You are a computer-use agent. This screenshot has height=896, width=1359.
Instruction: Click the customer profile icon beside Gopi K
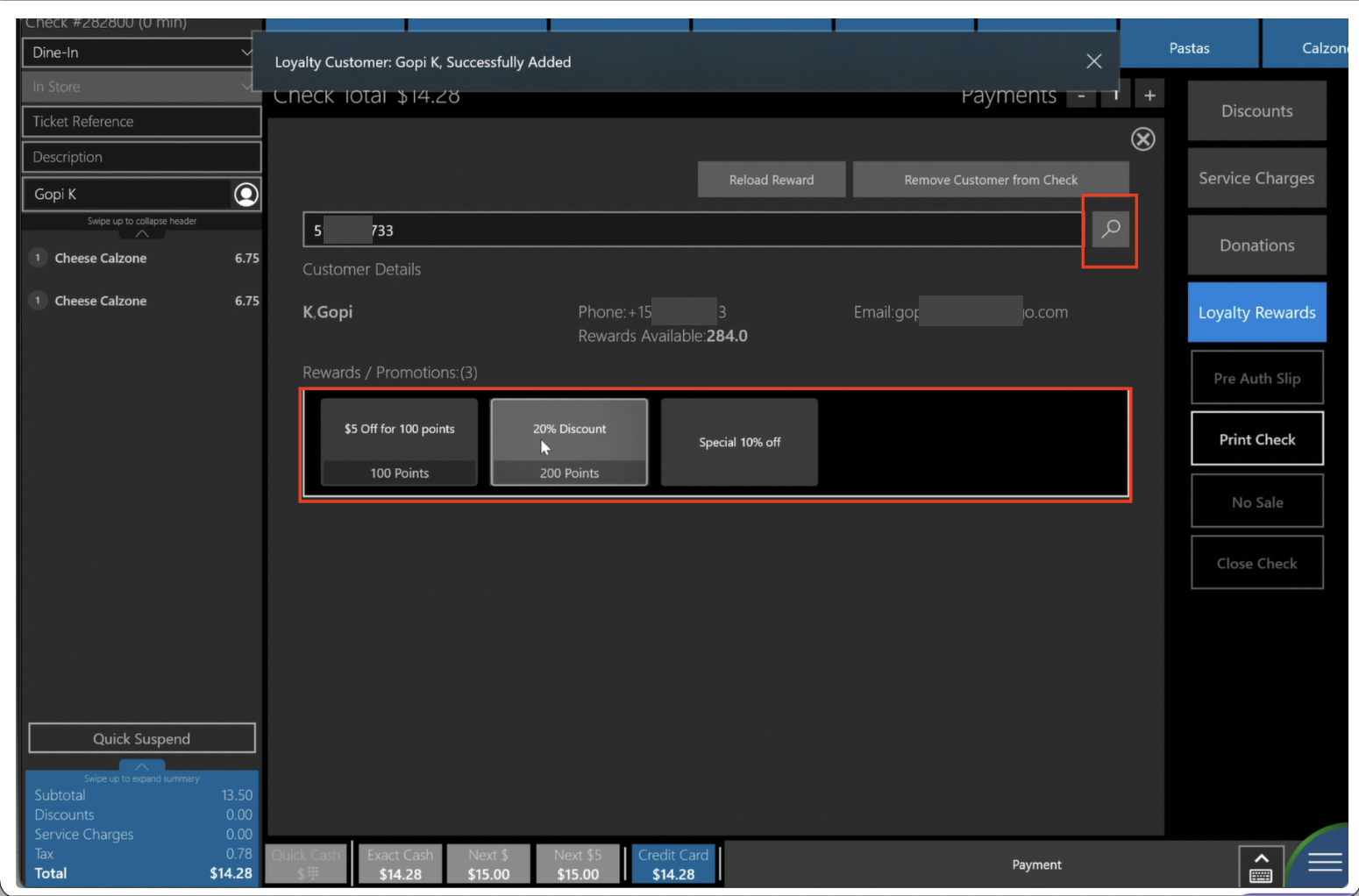(246, 195)
